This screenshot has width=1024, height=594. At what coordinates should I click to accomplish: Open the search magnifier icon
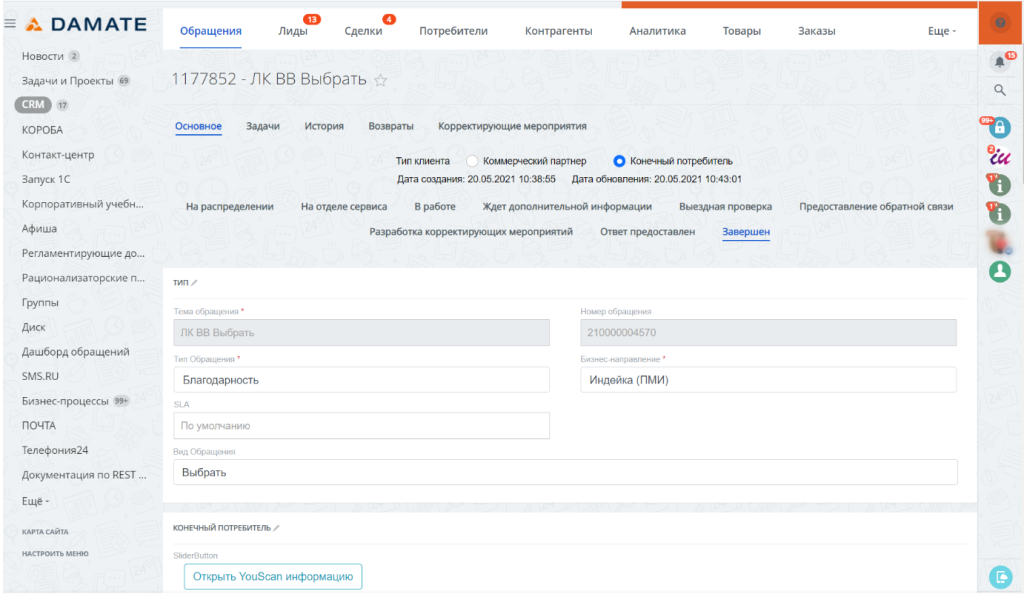click(1000, 90)
